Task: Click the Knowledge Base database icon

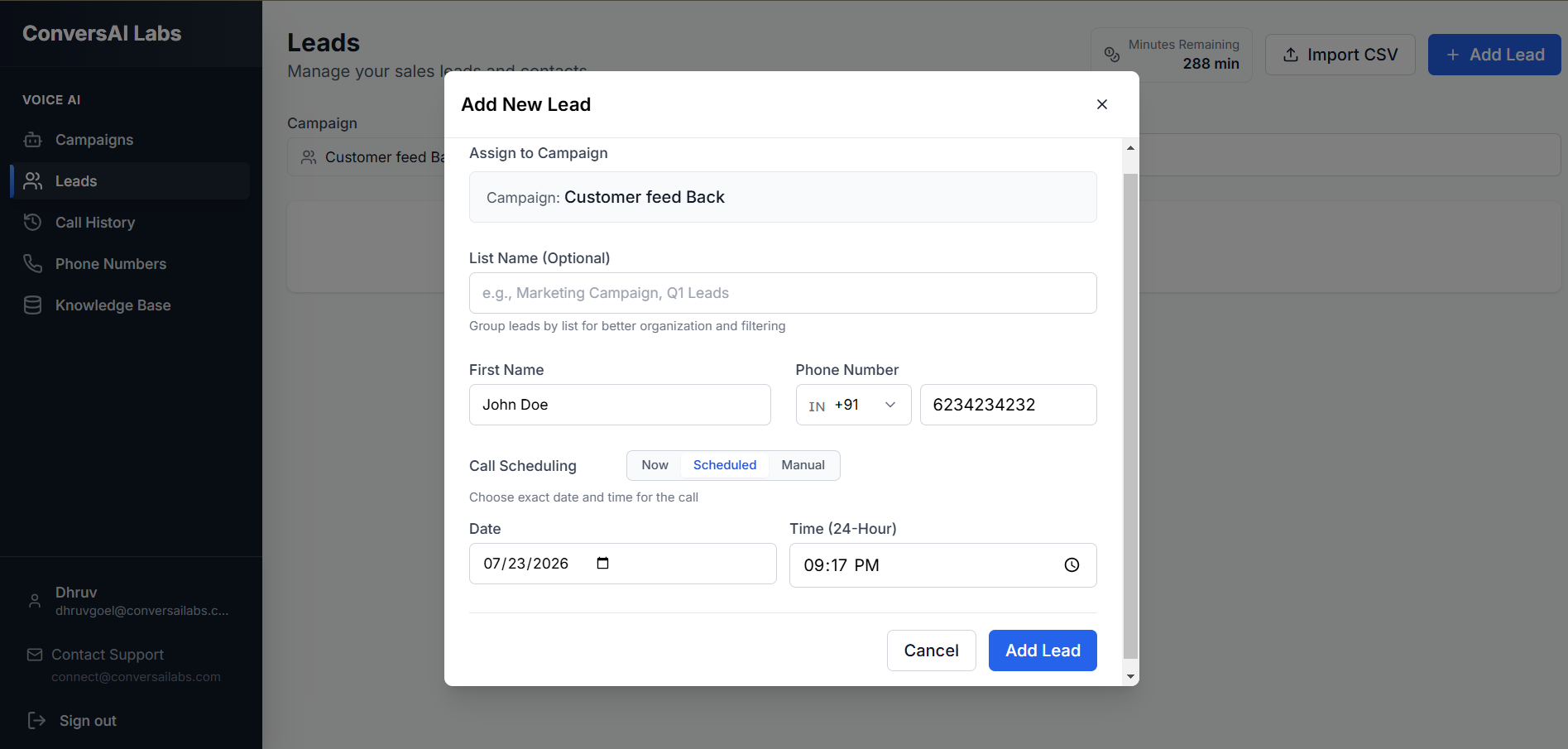Action: (33, 305)
